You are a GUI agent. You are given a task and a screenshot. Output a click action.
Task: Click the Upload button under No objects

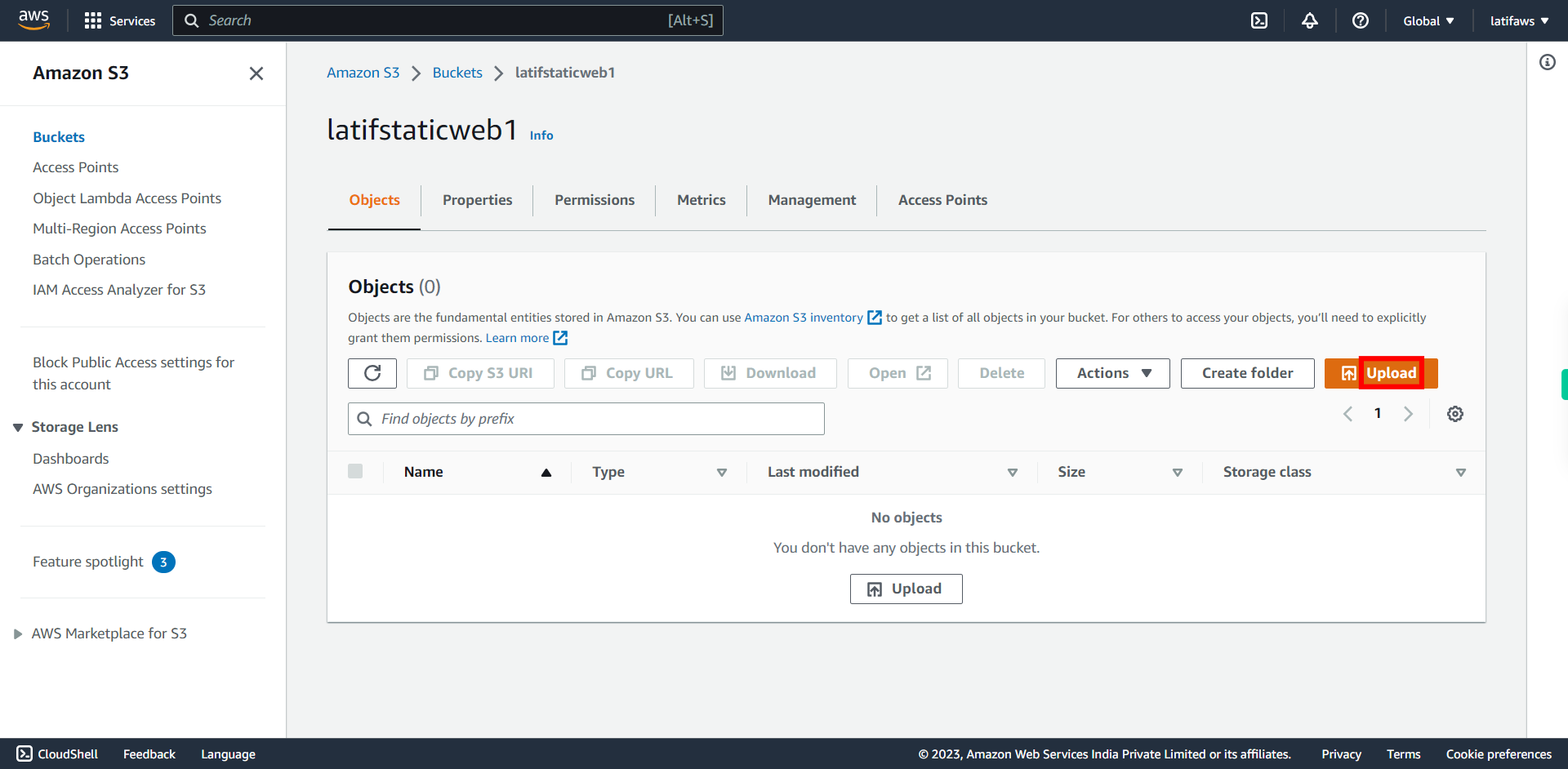click(x=906, y=589)
